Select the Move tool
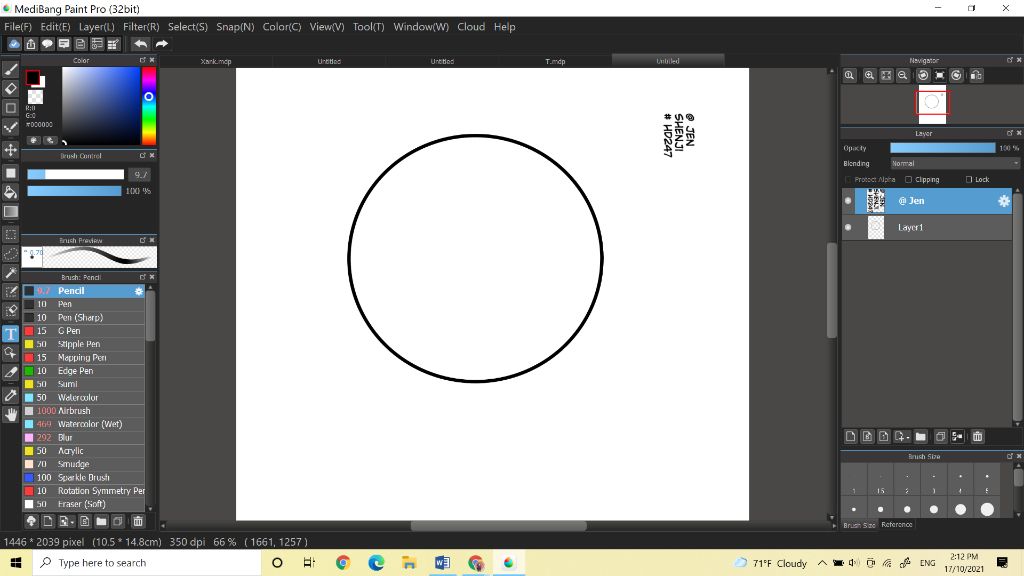The image size is (1024, 576). pos(10,150)
